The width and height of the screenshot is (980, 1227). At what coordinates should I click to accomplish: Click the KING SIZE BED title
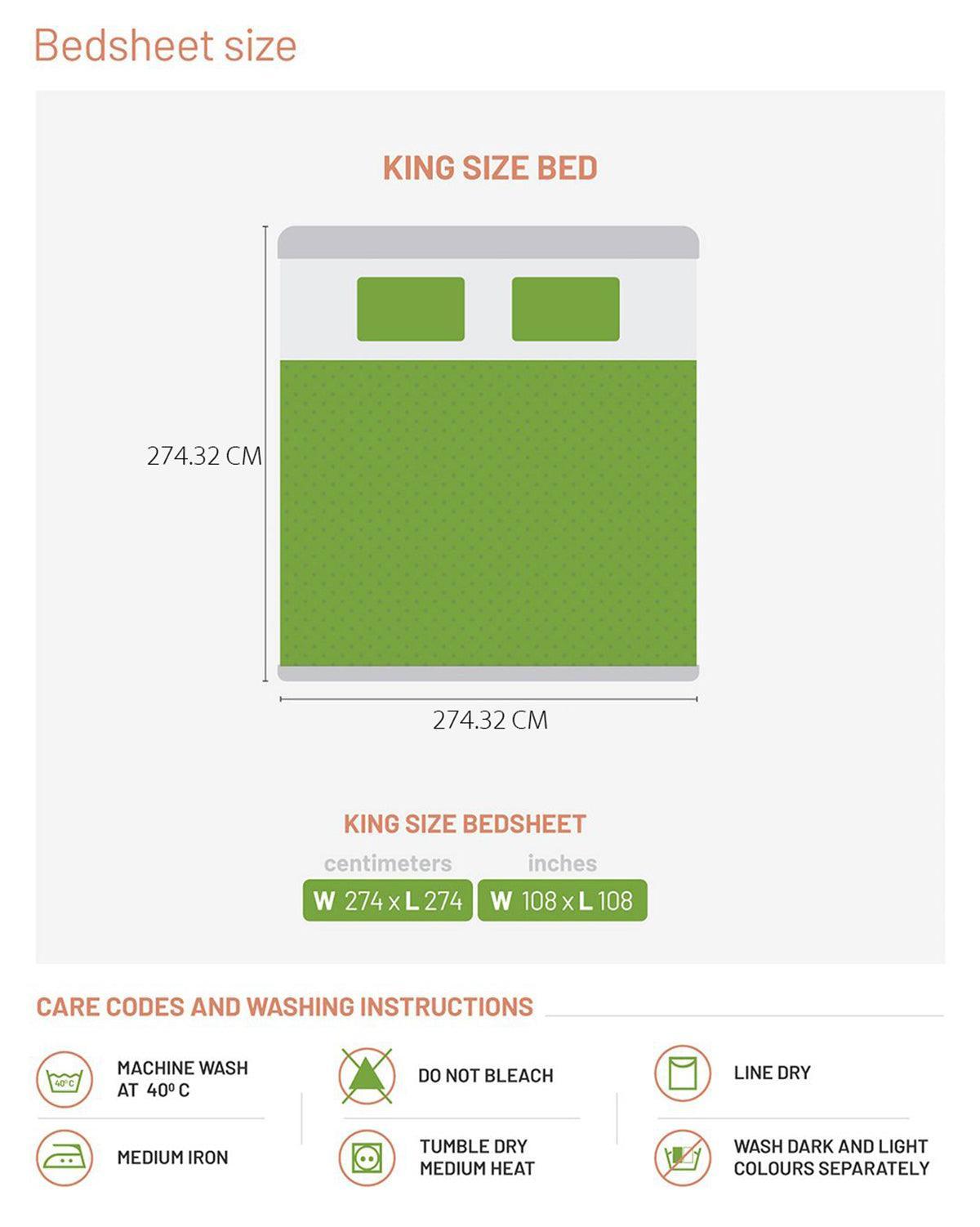(490, 168)
